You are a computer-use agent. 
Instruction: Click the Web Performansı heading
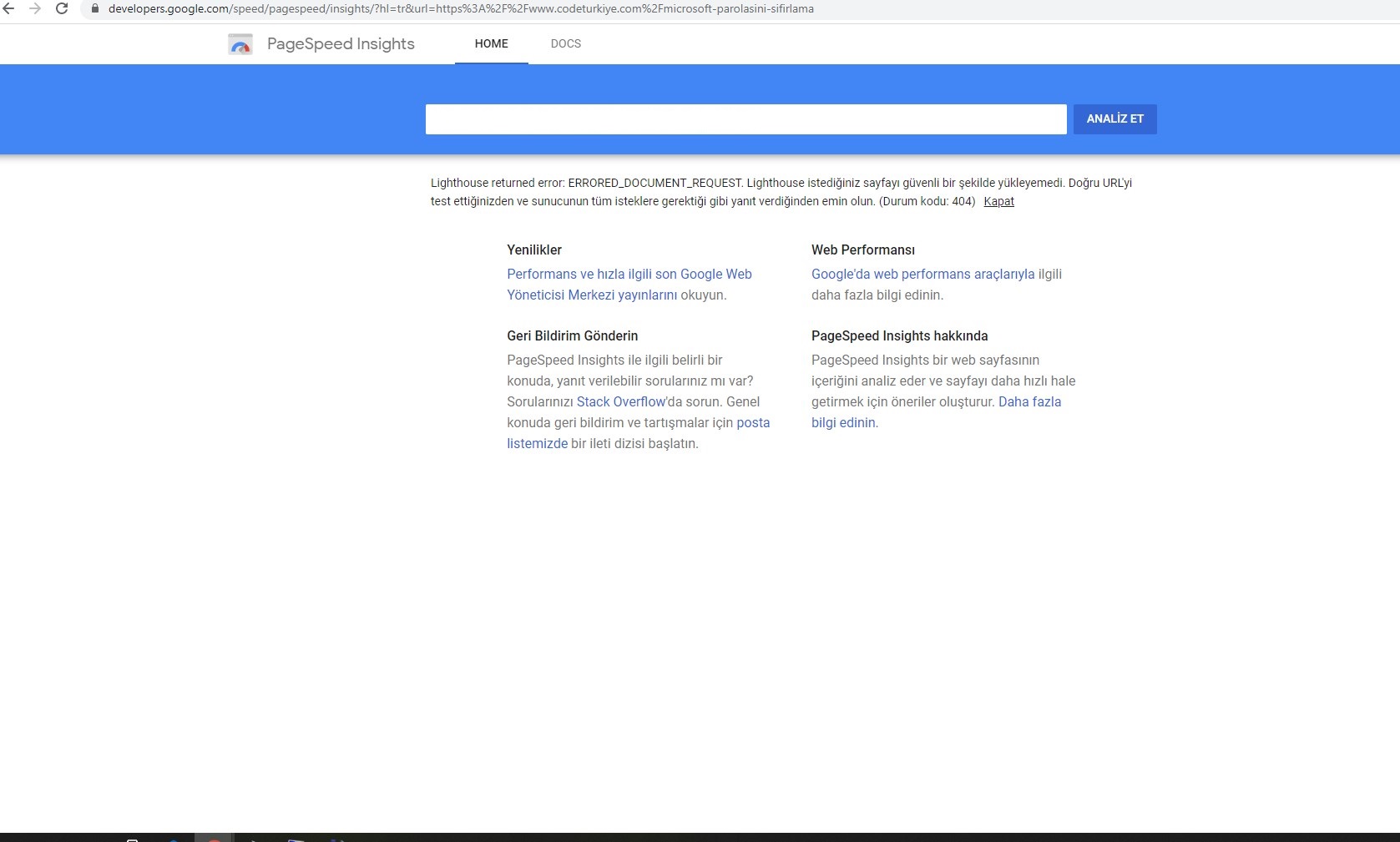pos(863,250)
